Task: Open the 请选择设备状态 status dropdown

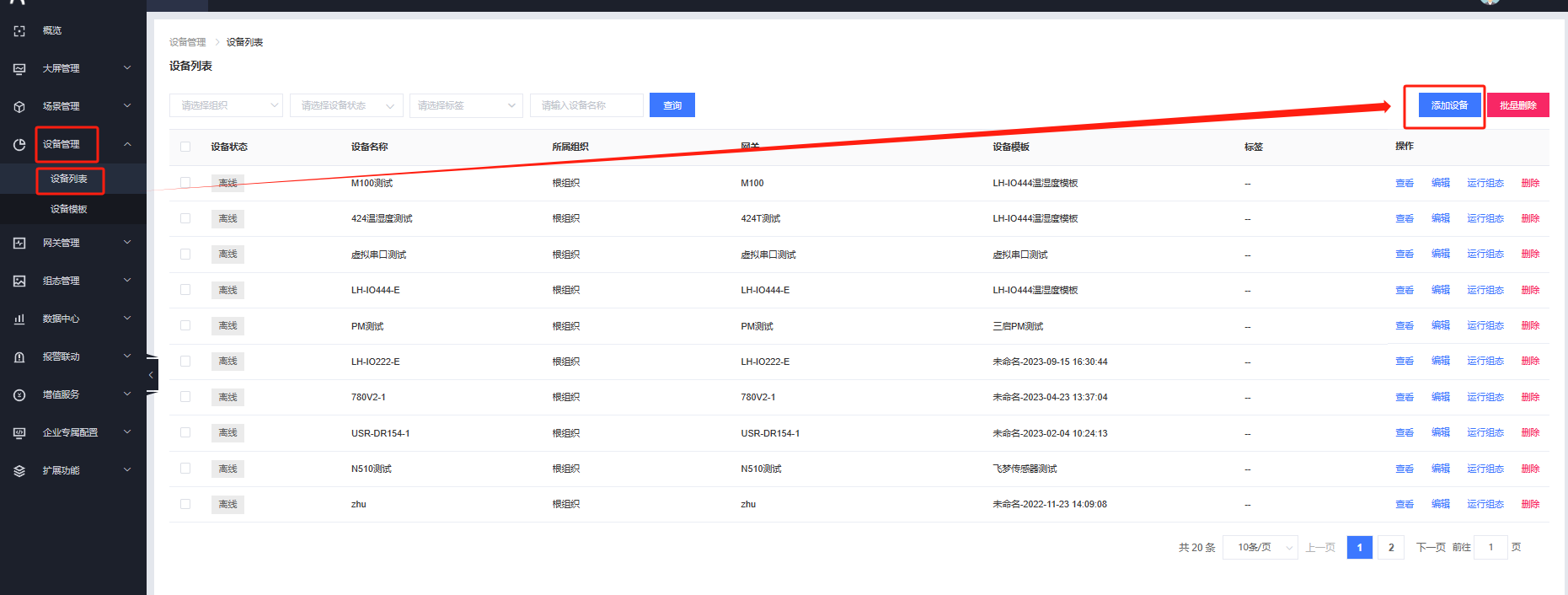Action: tap(345, 105)
